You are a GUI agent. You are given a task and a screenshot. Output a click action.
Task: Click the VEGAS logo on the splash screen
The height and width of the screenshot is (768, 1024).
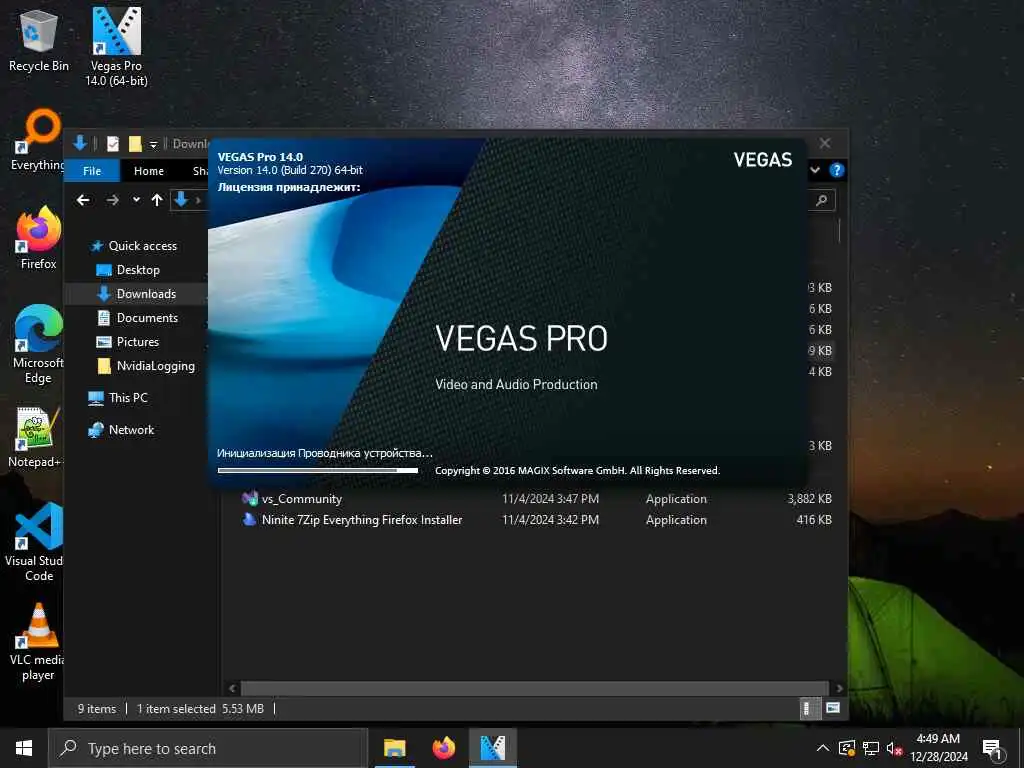click(x=762, y=160)
